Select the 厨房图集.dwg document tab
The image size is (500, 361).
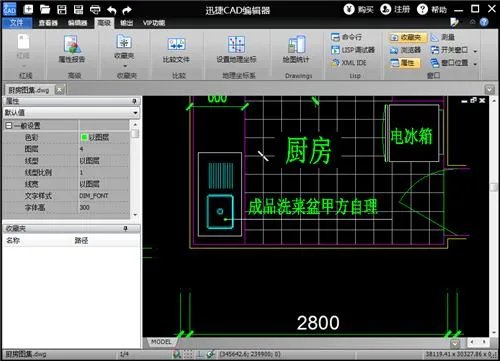(x=29, y=90)
